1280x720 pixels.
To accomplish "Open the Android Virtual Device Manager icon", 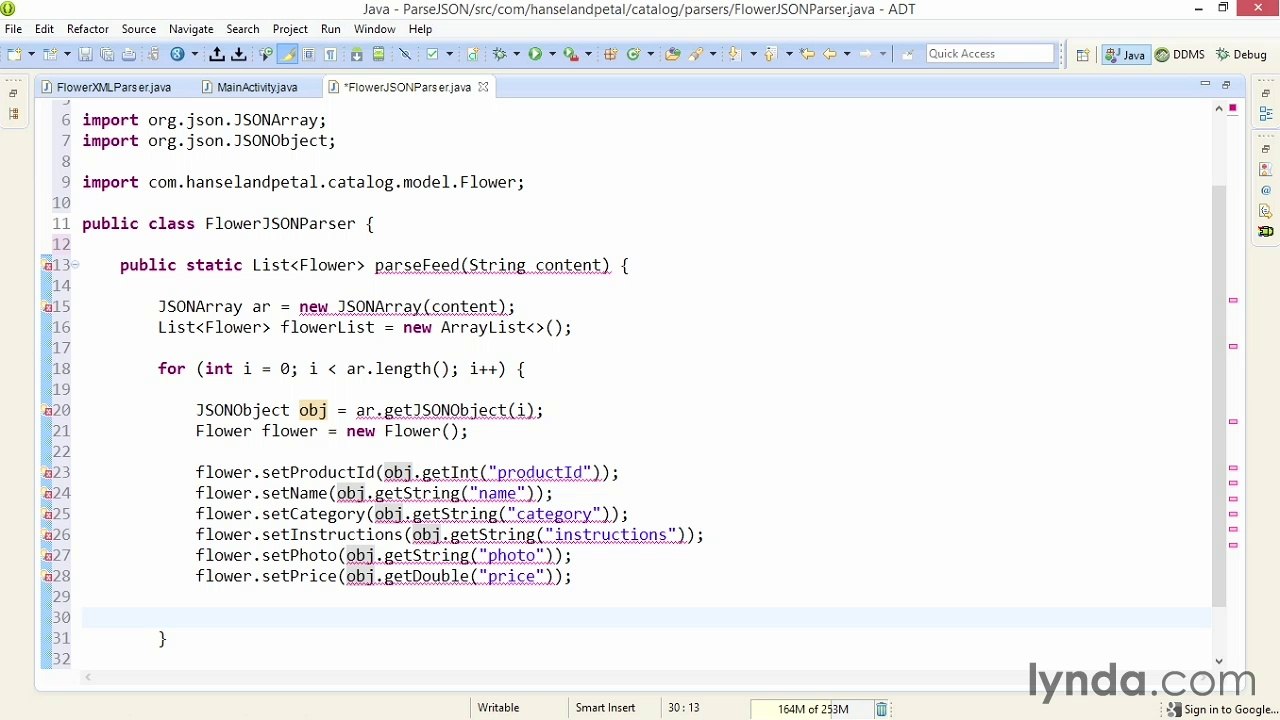I will (378, 54).
